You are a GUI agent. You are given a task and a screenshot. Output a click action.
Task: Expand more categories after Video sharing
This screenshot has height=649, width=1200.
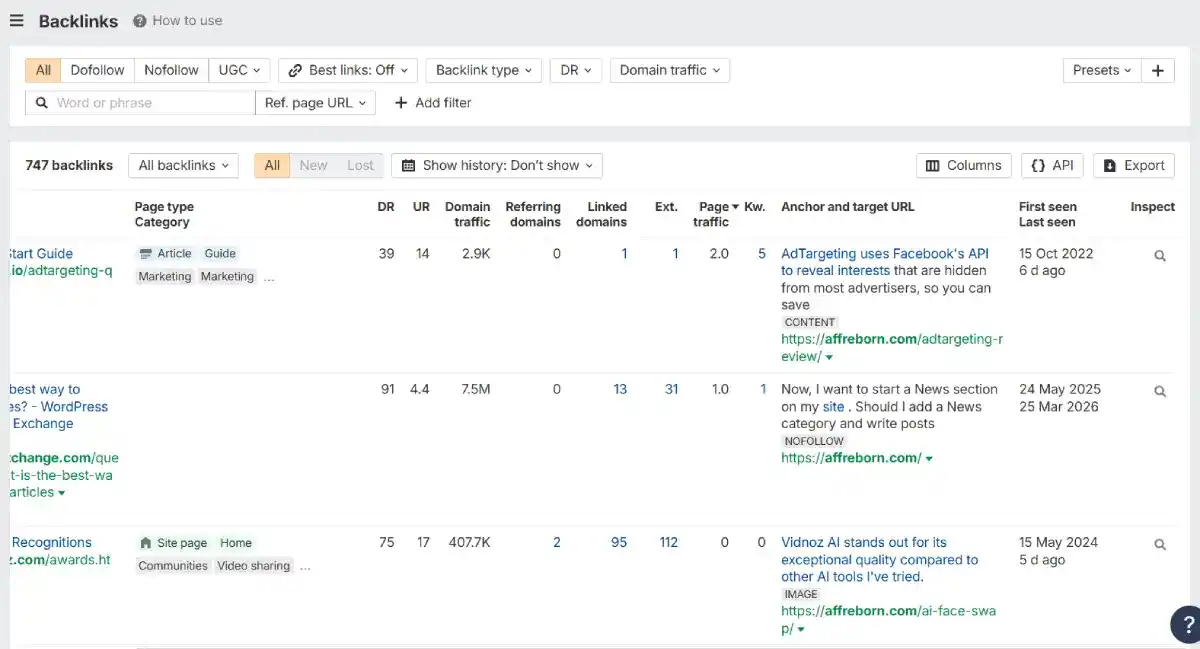(305, 566)
